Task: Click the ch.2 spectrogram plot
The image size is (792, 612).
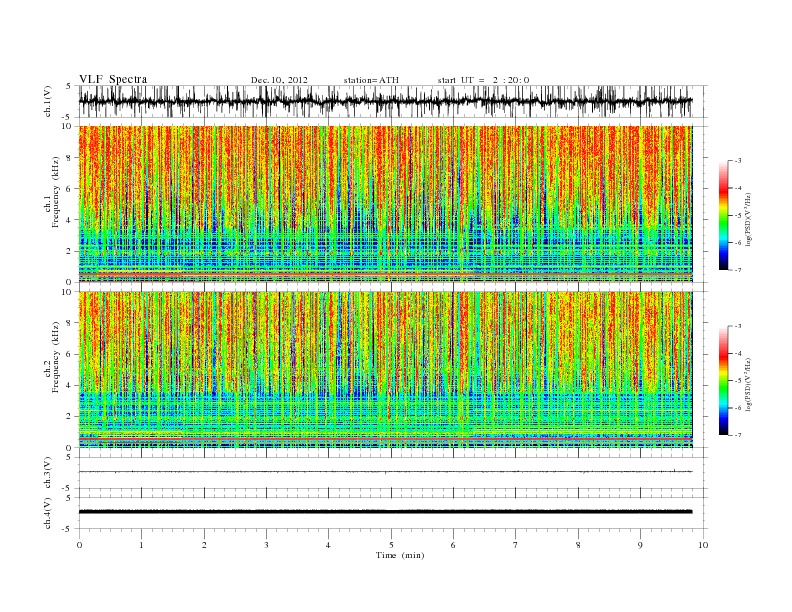Action: (385, 370)
